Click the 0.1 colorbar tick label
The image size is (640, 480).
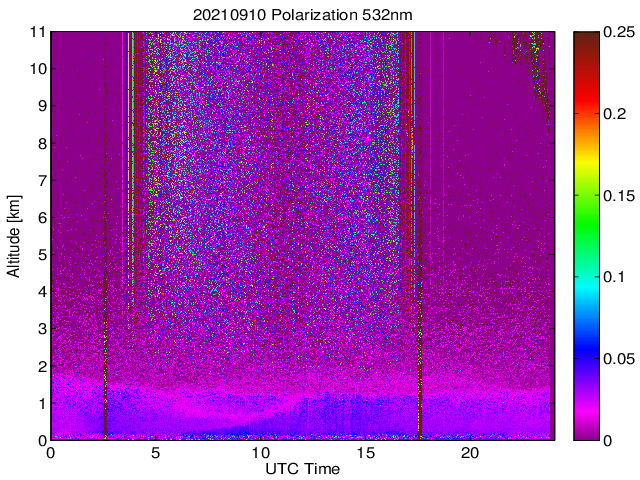click(614, 277)
